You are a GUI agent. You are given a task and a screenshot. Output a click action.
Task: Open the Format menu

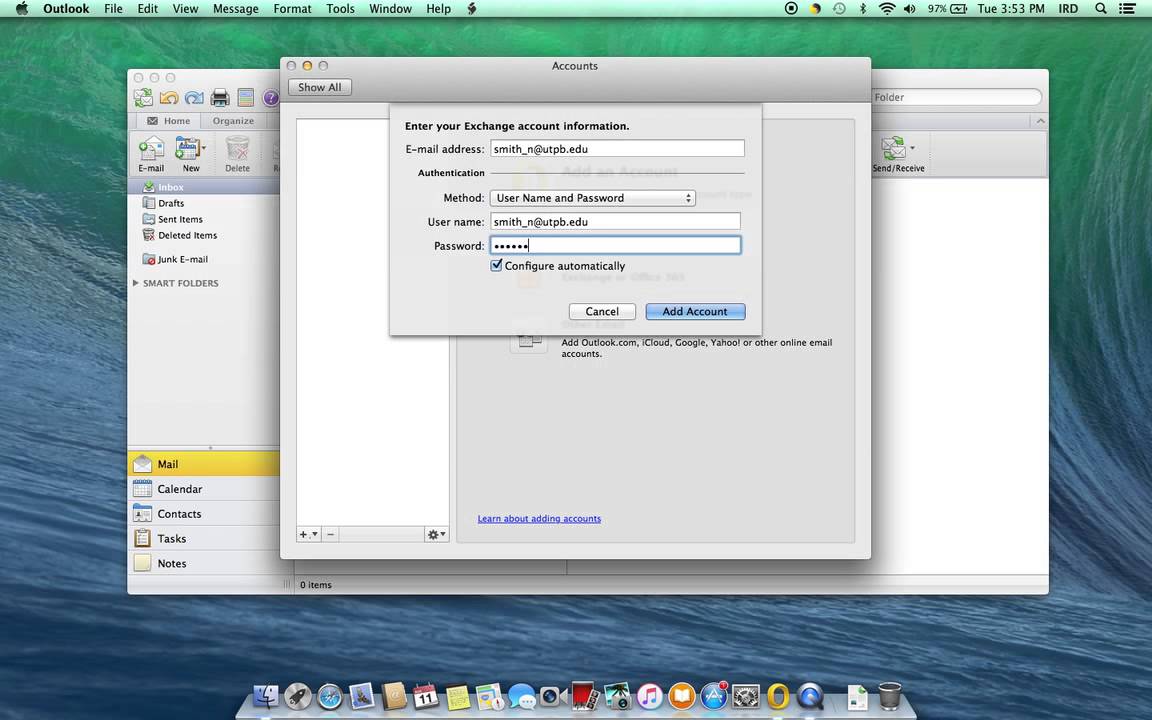(292, 9)
